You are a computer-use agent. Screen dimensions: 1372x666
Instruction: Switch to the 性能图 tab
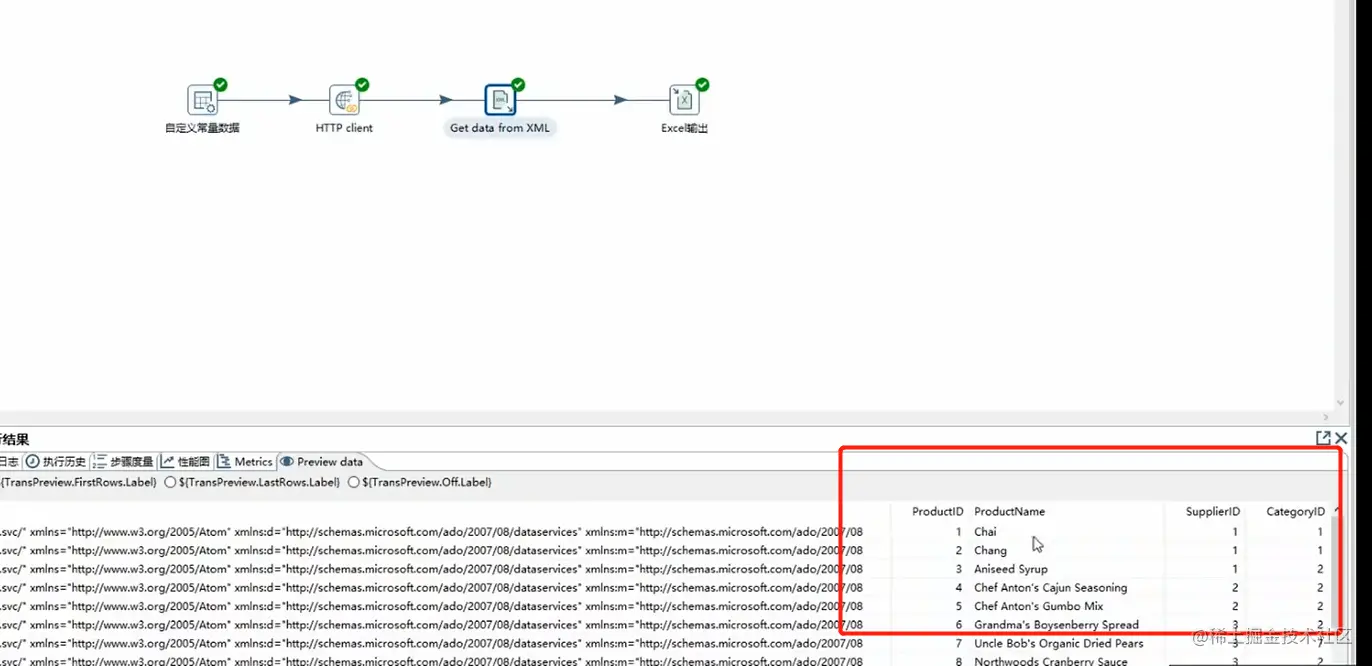(x=186, y=462)
